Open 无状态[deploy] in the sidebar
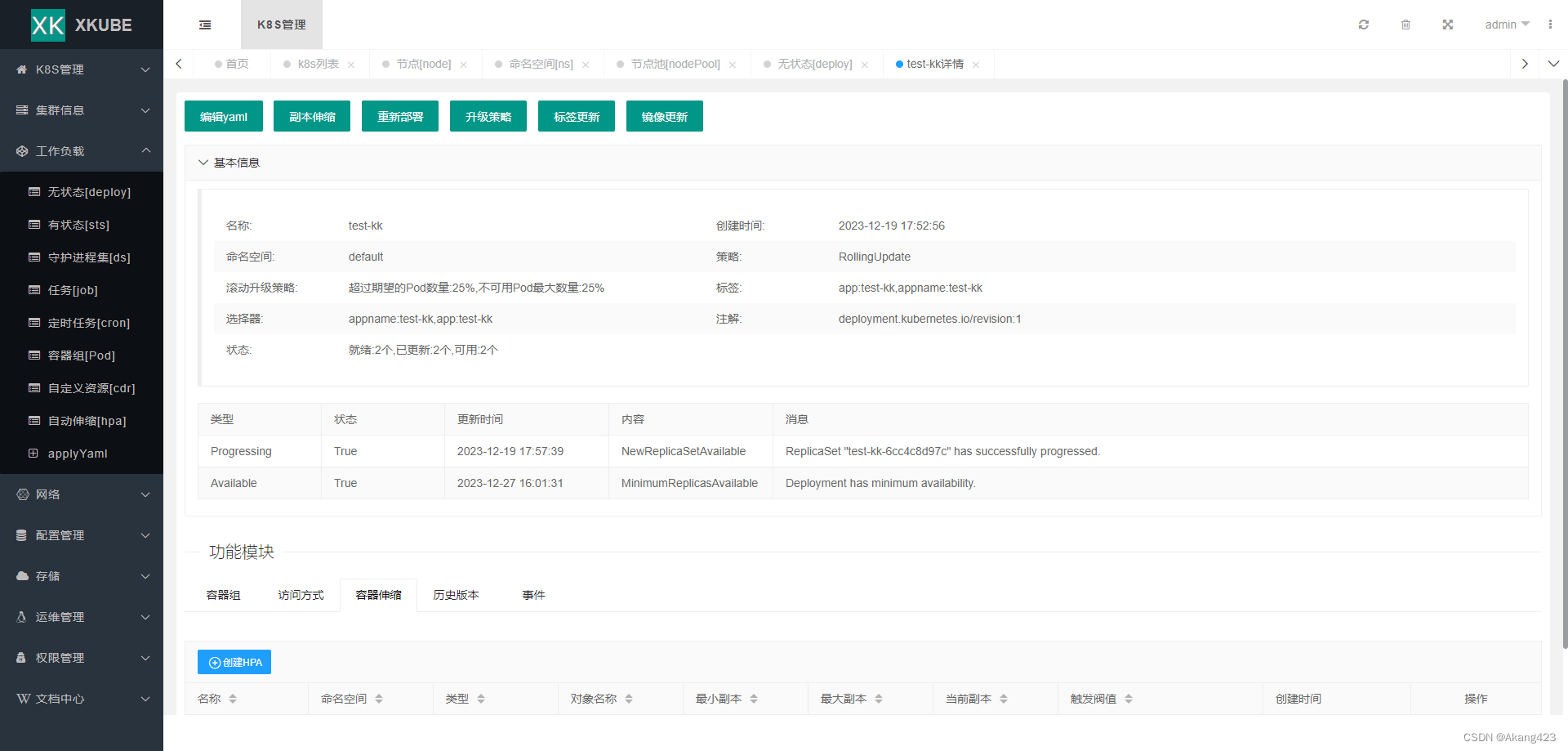 [82, 192]
